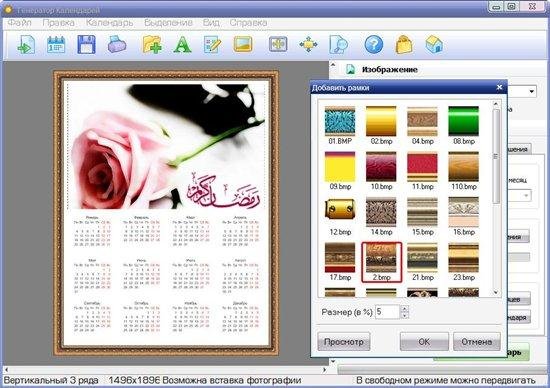Click the rose photo on the calendar
Screen dimensions: 550x388
point(166,146)
